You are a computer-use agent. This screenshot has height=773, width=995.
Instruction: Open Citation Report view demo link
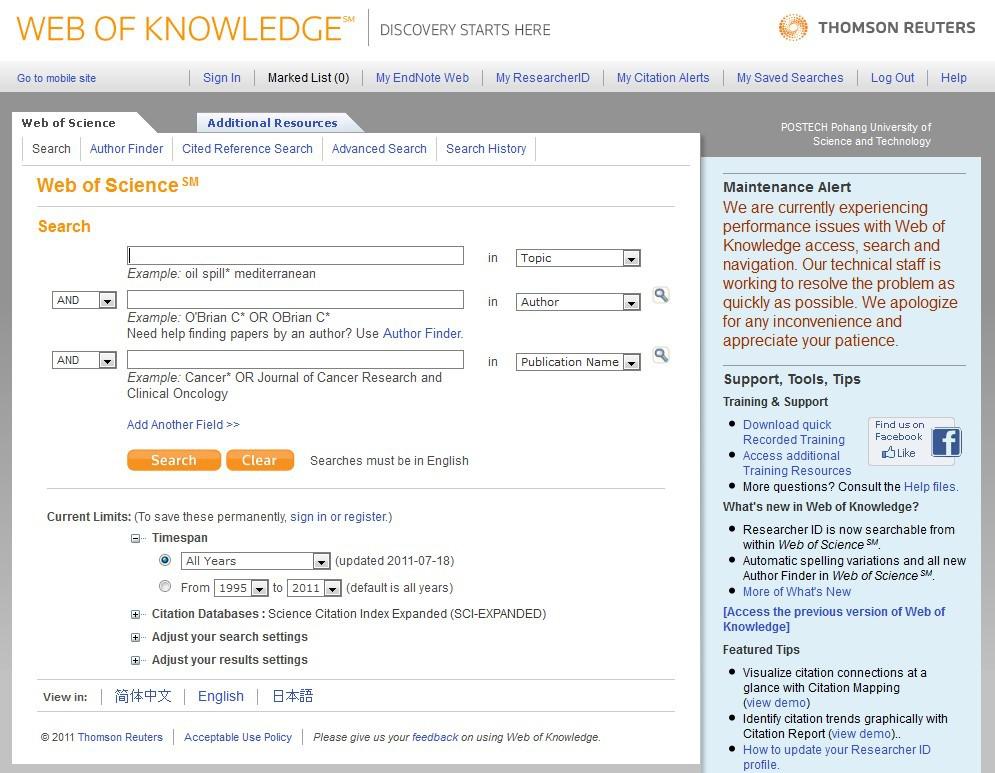tap(861, 734)
